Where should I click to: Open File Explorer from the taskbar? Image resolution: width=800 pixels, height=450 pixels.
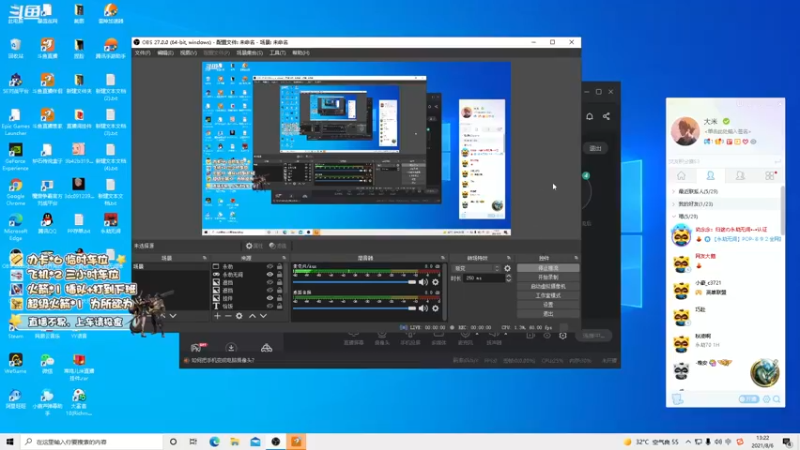point(235,442)
